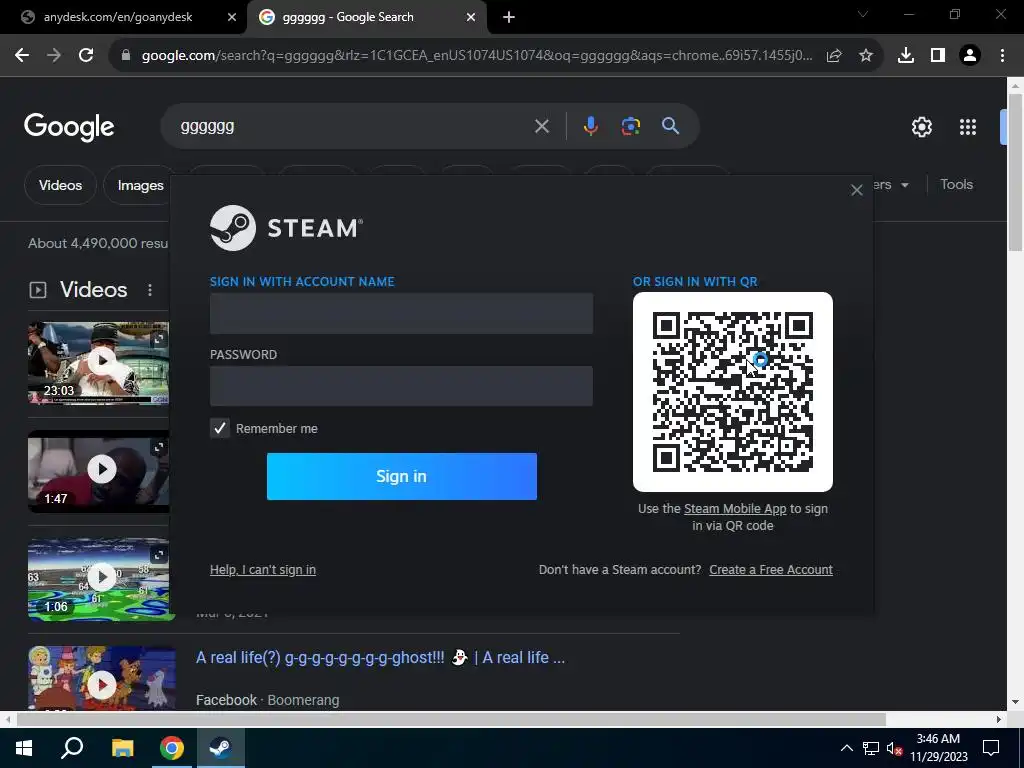Clear the Google search box with X
This screenshot has width=1024, height=768.
tap(541, 126)
